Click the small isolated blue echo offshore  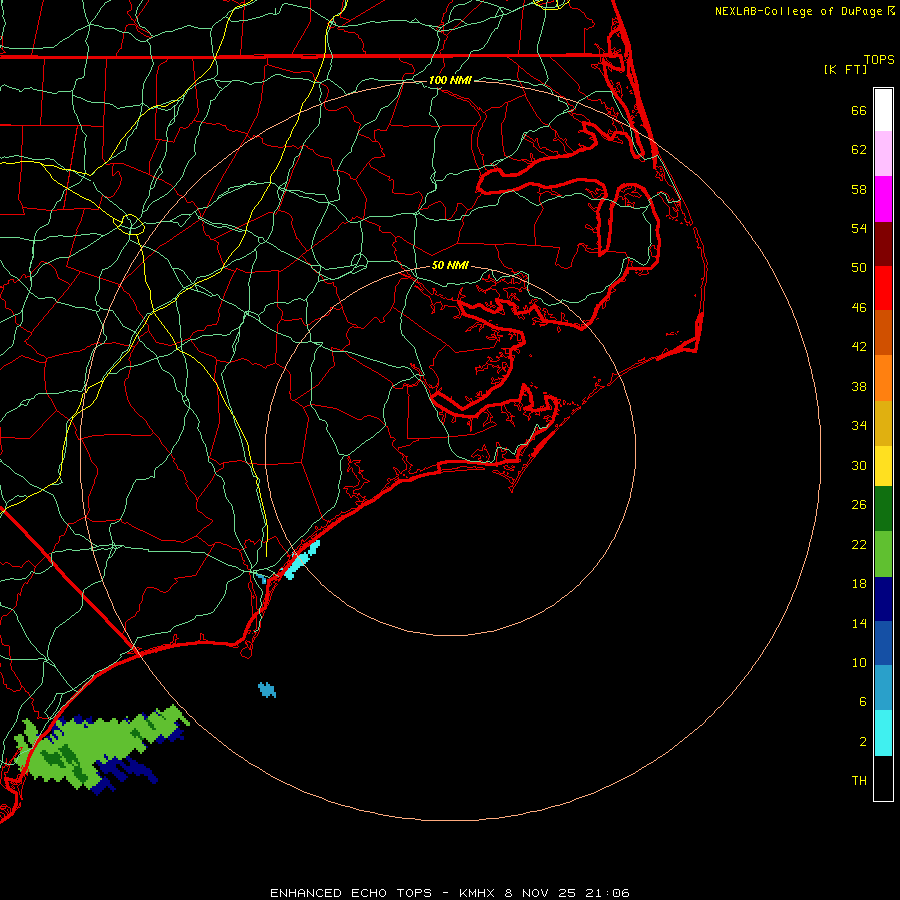pyautogui.click(x=267, y=689)
